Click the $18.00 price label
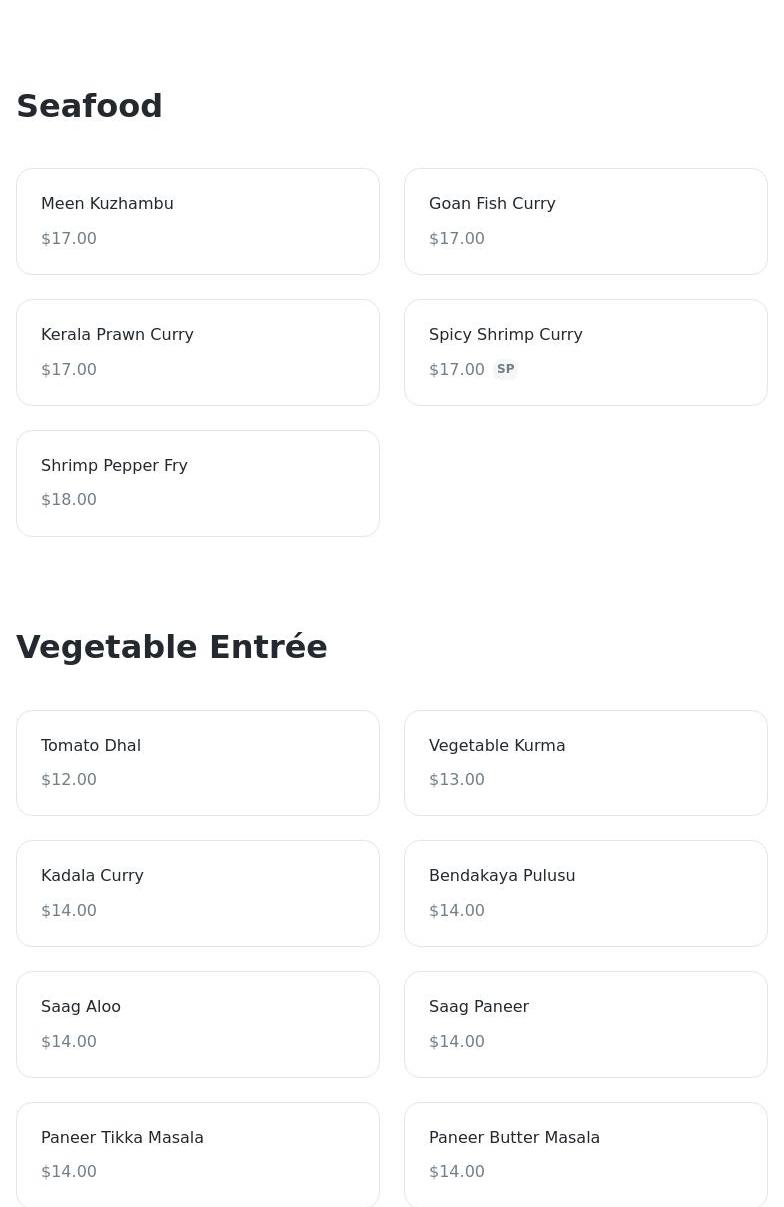Image resolution: width=784 pixels, height=1207 pixels. [x=69, y=500]
